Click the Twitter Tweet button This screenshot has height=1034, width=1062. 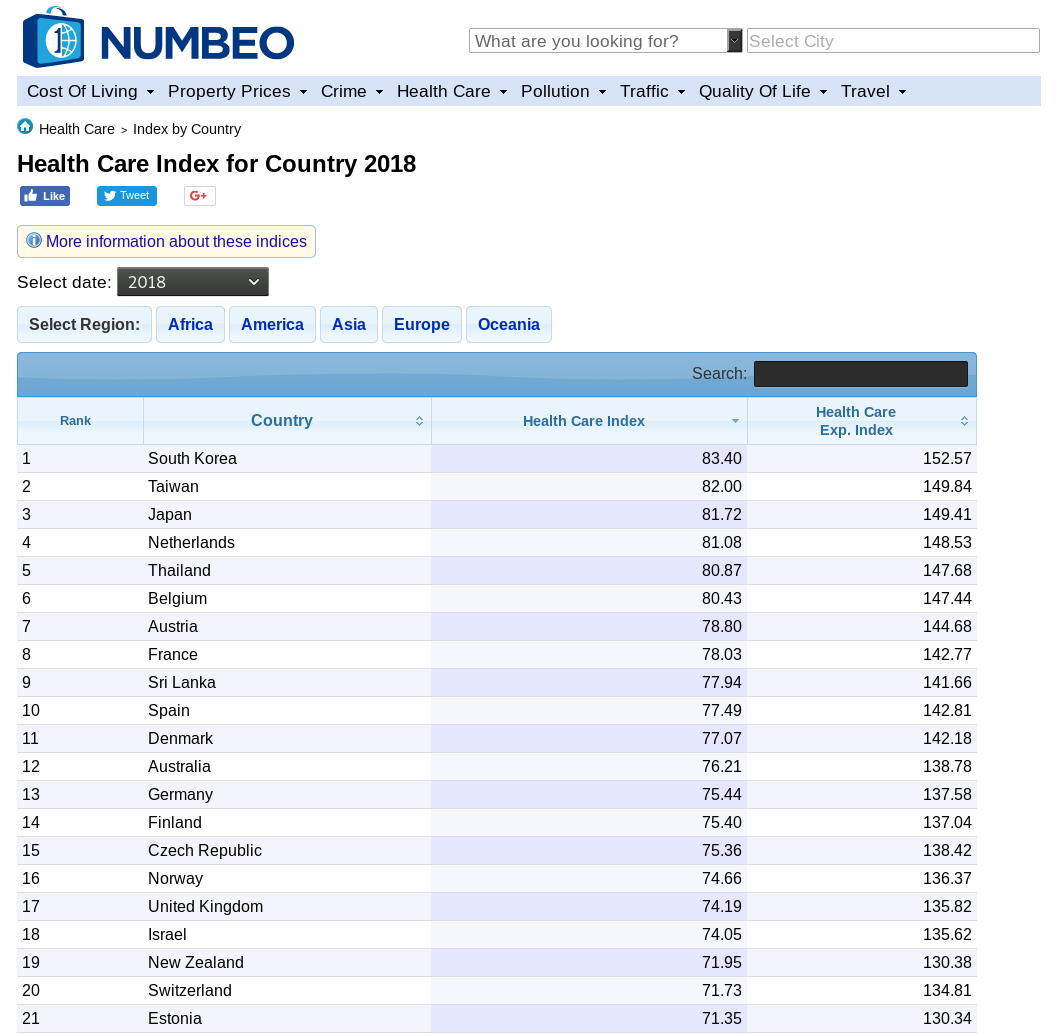127,196
